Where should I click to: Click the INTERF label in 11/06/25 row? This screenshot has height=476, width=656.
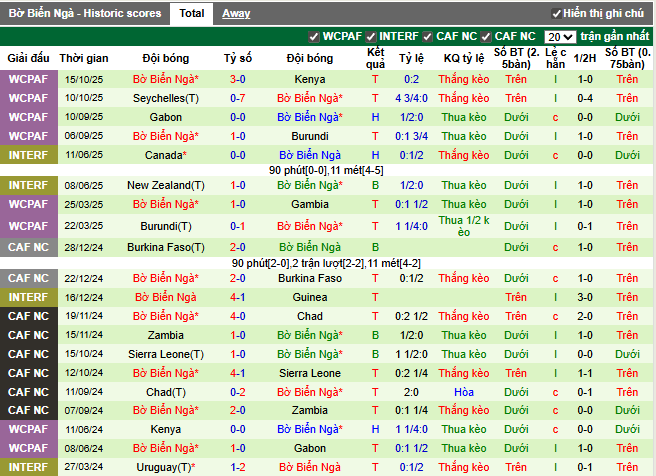point(28,155)
